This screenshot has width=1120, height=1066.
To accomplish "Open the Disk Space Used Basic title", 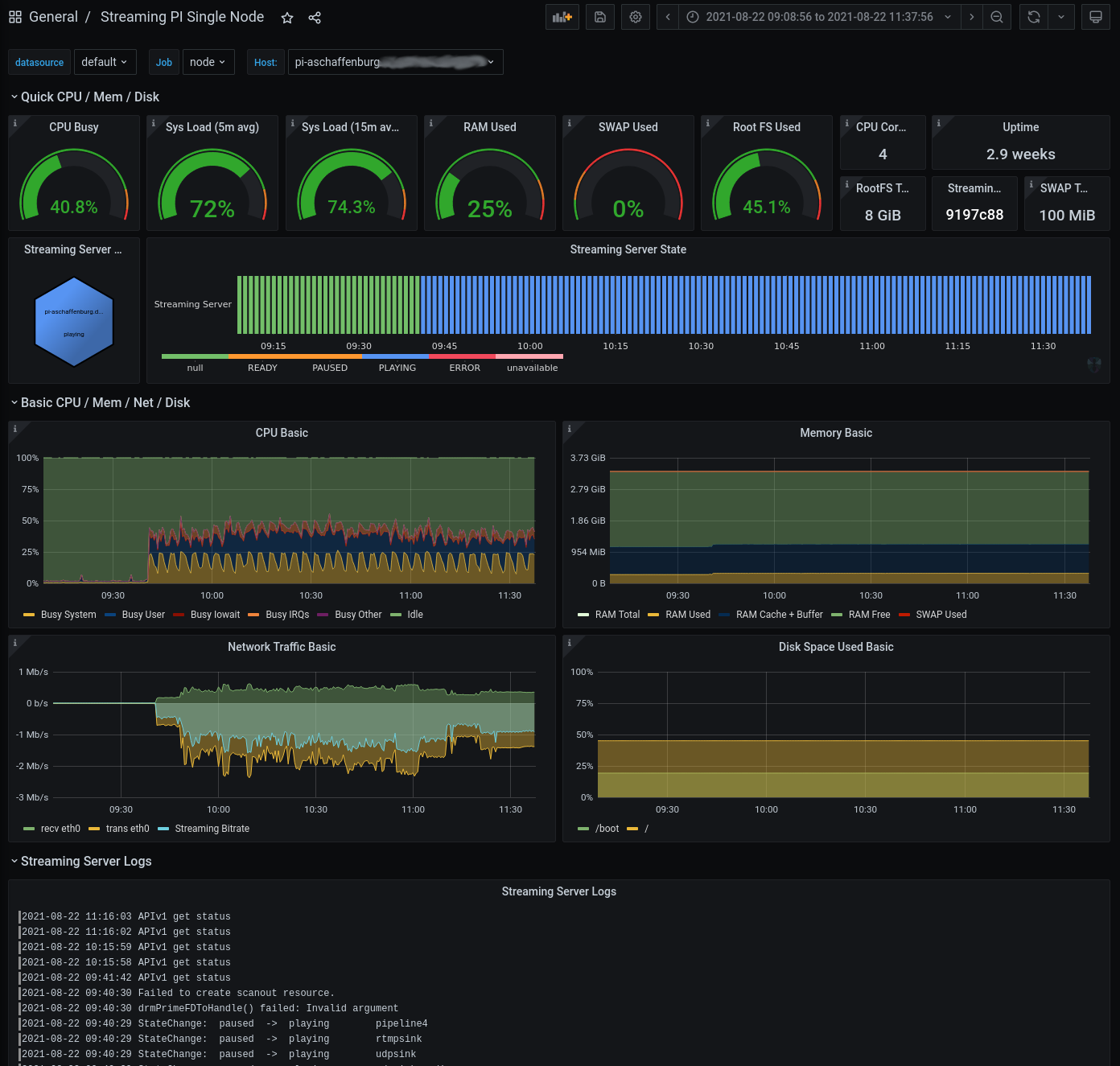I will [836, 647].
